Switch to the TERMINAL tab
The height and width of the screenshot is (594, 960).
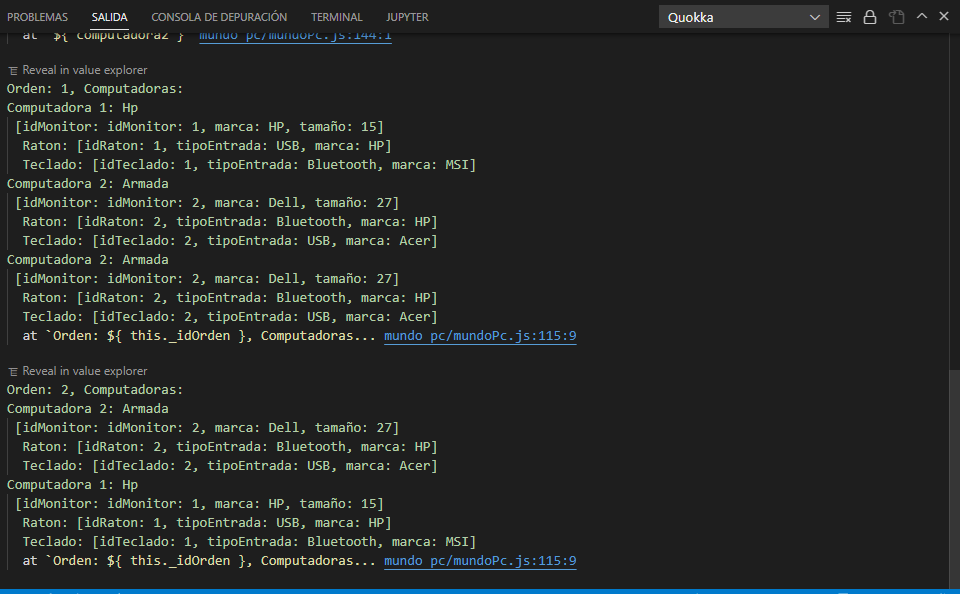coord(336,16)
